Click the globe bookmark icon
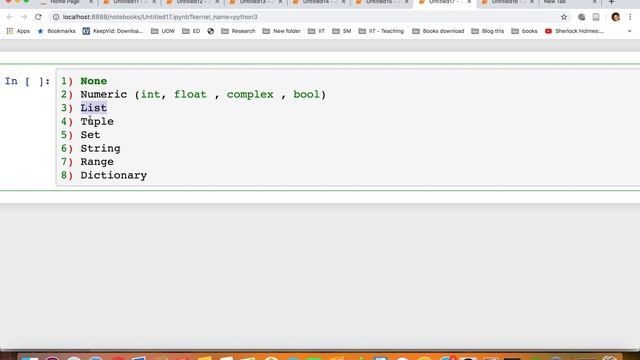640x360 pixels. 211,31
